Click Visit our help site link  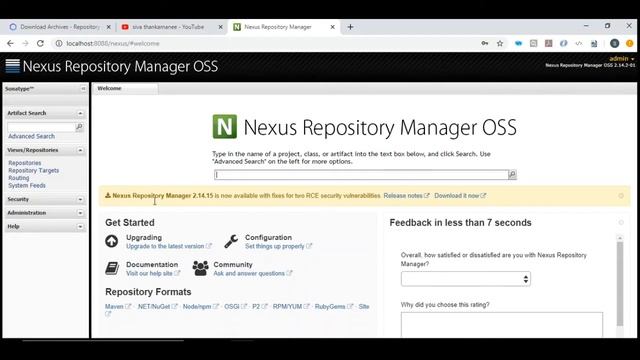153,273
